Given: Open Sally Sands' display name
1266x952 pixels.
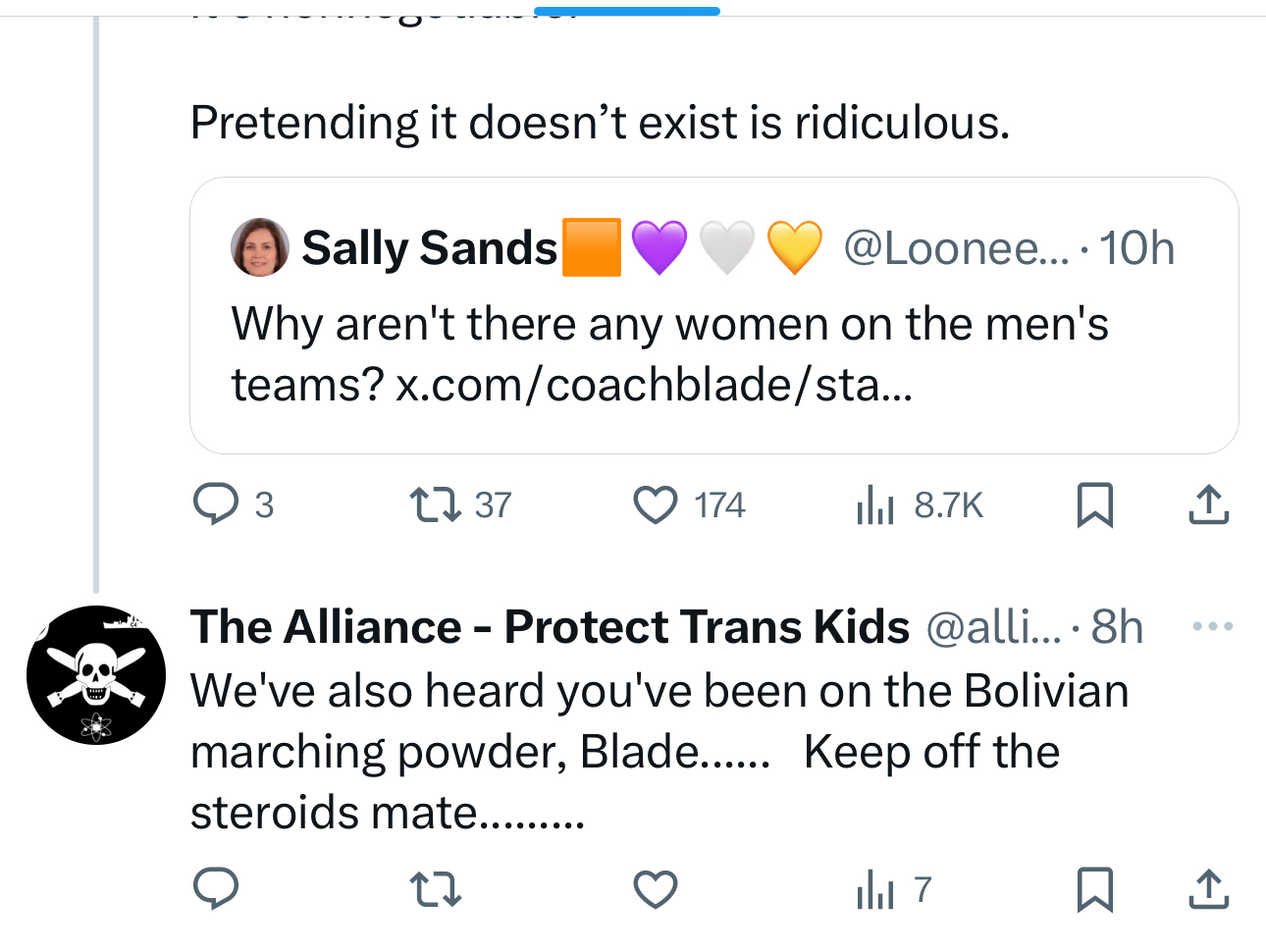Looking at the screenshot, I should pos(429,247).
